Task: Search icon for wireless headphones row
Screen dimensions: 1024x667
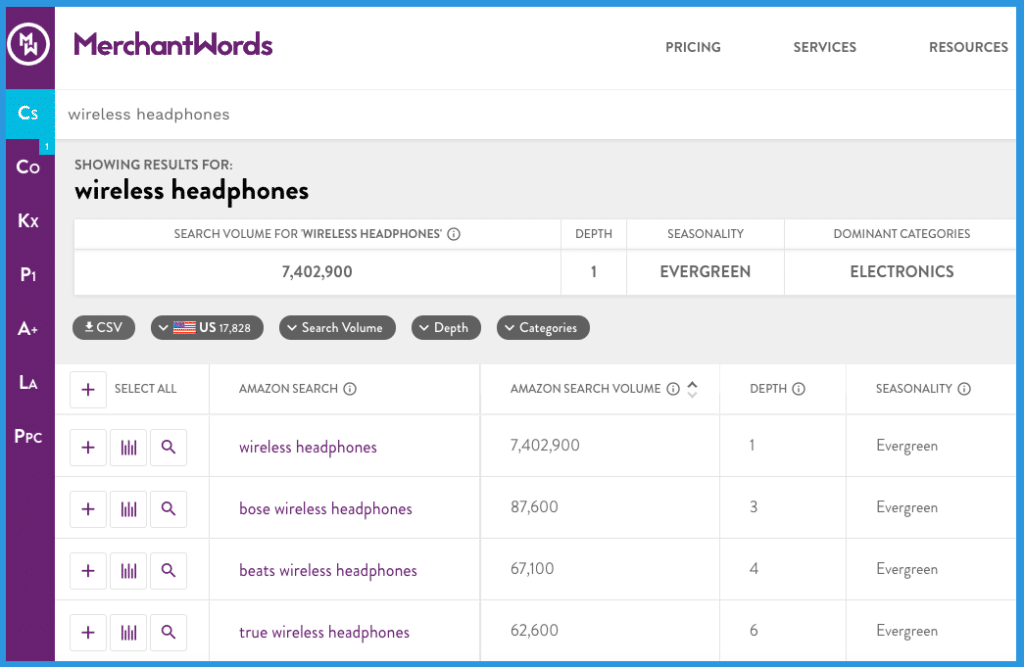Action: coord(168,447)
